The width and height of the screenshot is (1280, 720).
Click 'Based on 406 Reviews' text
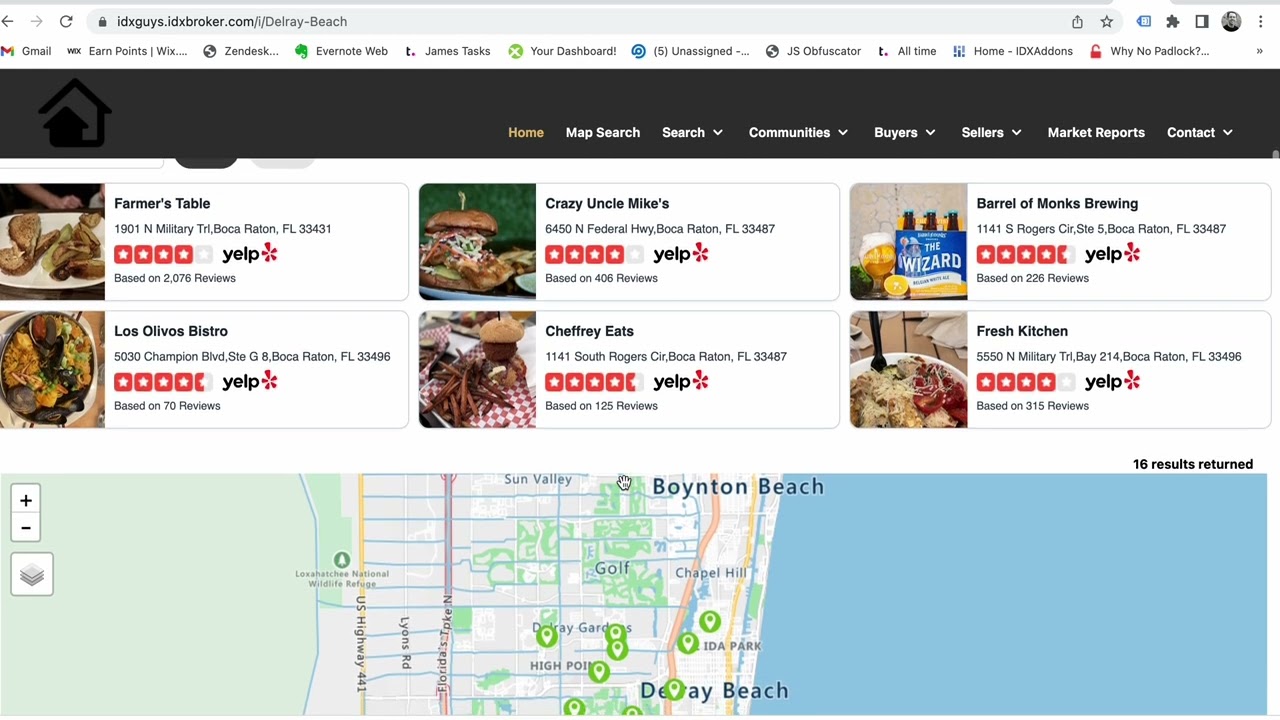pos(601,278)
